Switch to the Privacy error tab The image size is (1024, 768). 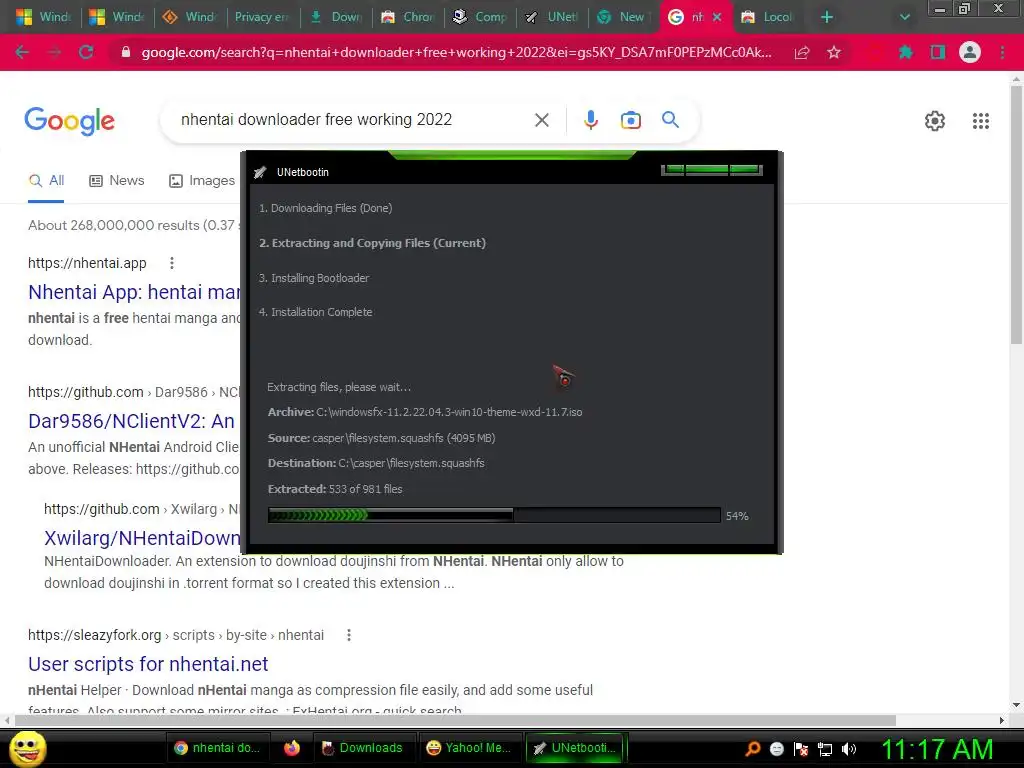[262, 17]
